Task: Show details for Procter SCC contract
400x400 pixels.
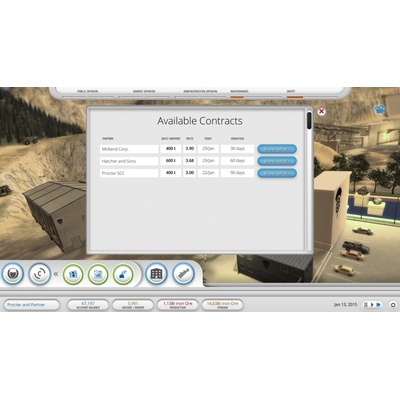Action: click(x=277, y=173)
